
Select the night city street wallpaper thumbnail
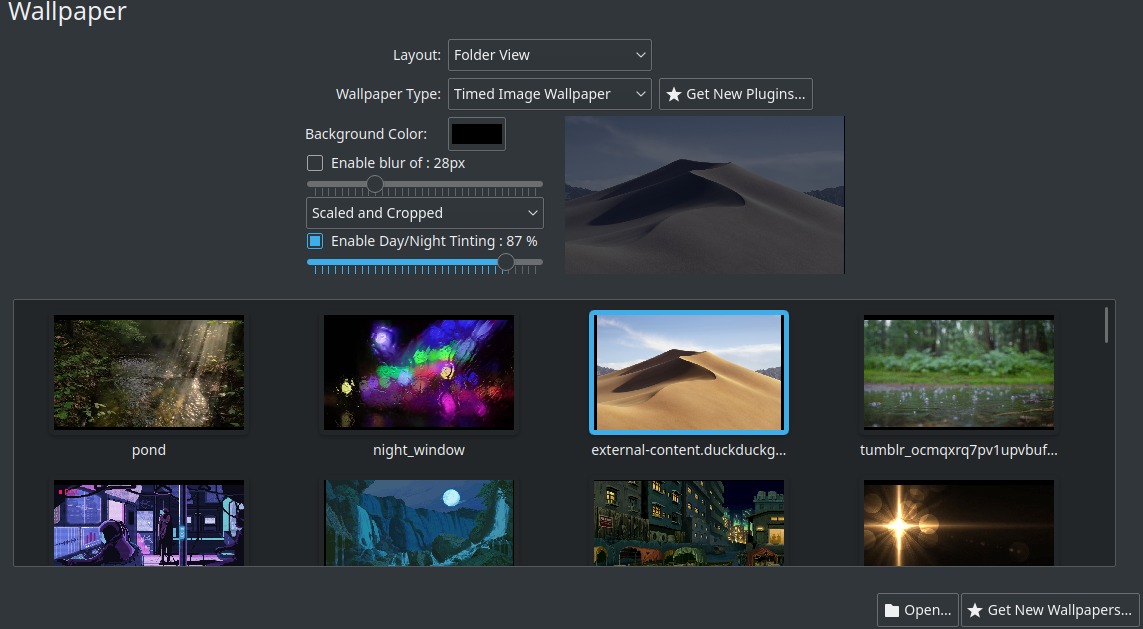(689, 523)
